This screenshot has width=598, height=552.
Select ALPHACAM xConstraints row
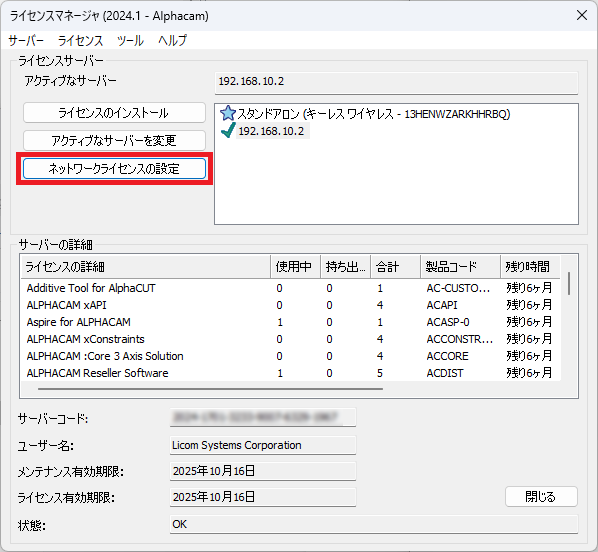(x=290, y=339)
